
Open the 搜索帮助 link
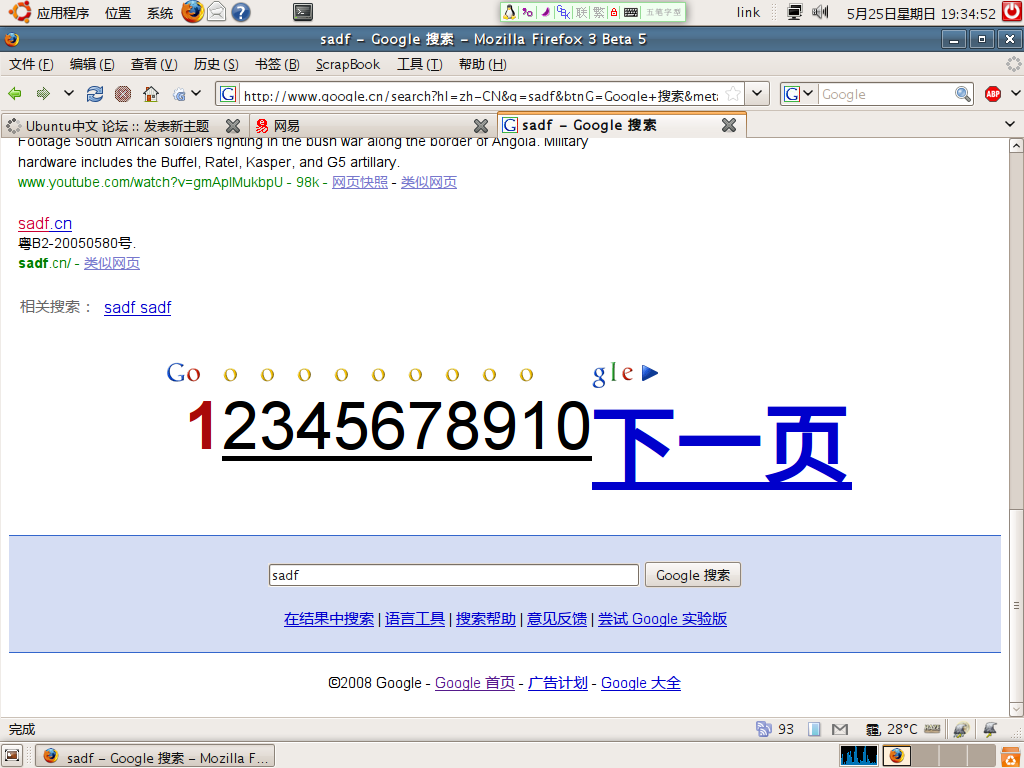pyautogui.click(x=486, y=618)
